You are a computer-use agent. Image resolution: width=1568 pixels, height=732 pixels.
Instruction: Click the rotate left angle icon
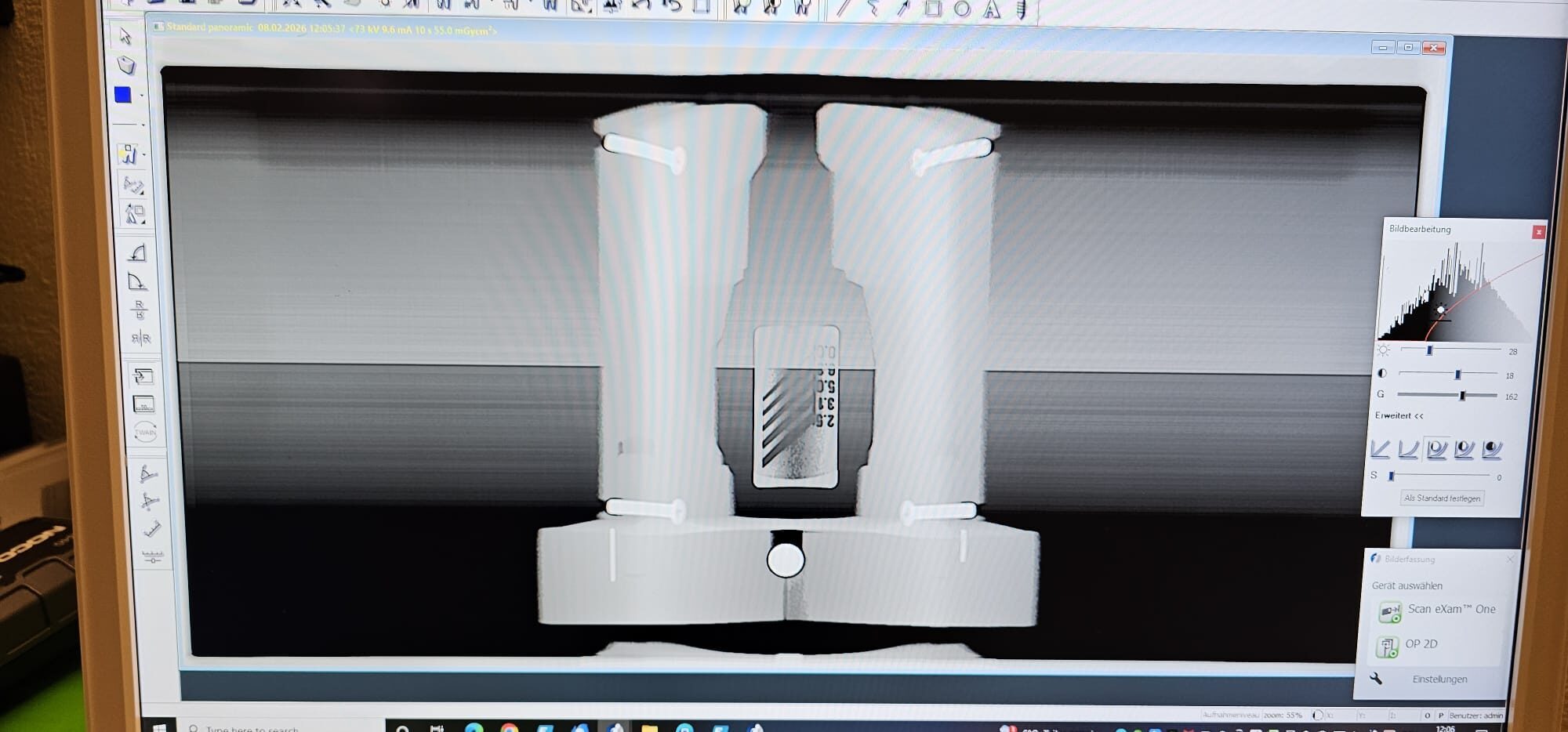click(x=137, y=253)
